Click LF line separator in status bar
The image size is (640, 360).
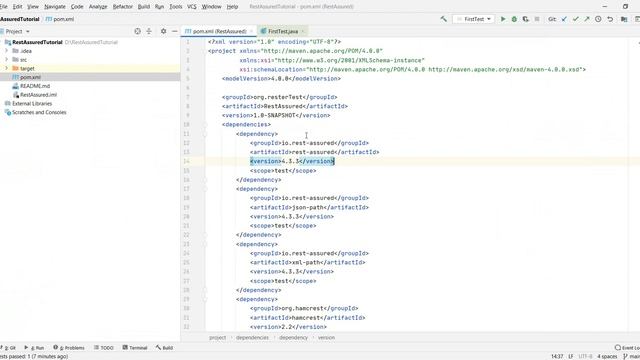pyautogui.click(x=571, y=356)
